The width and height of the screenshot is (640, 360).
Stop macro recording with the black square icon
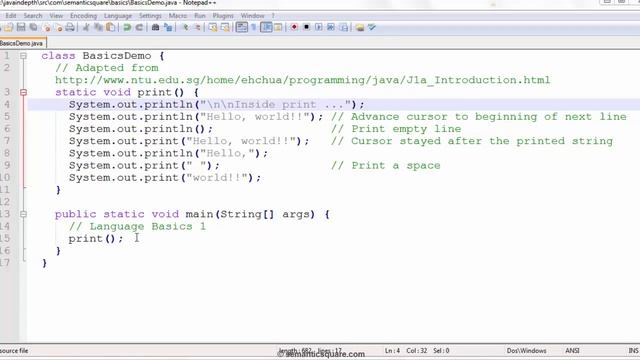pyautogui.click(x=306, y=27)
